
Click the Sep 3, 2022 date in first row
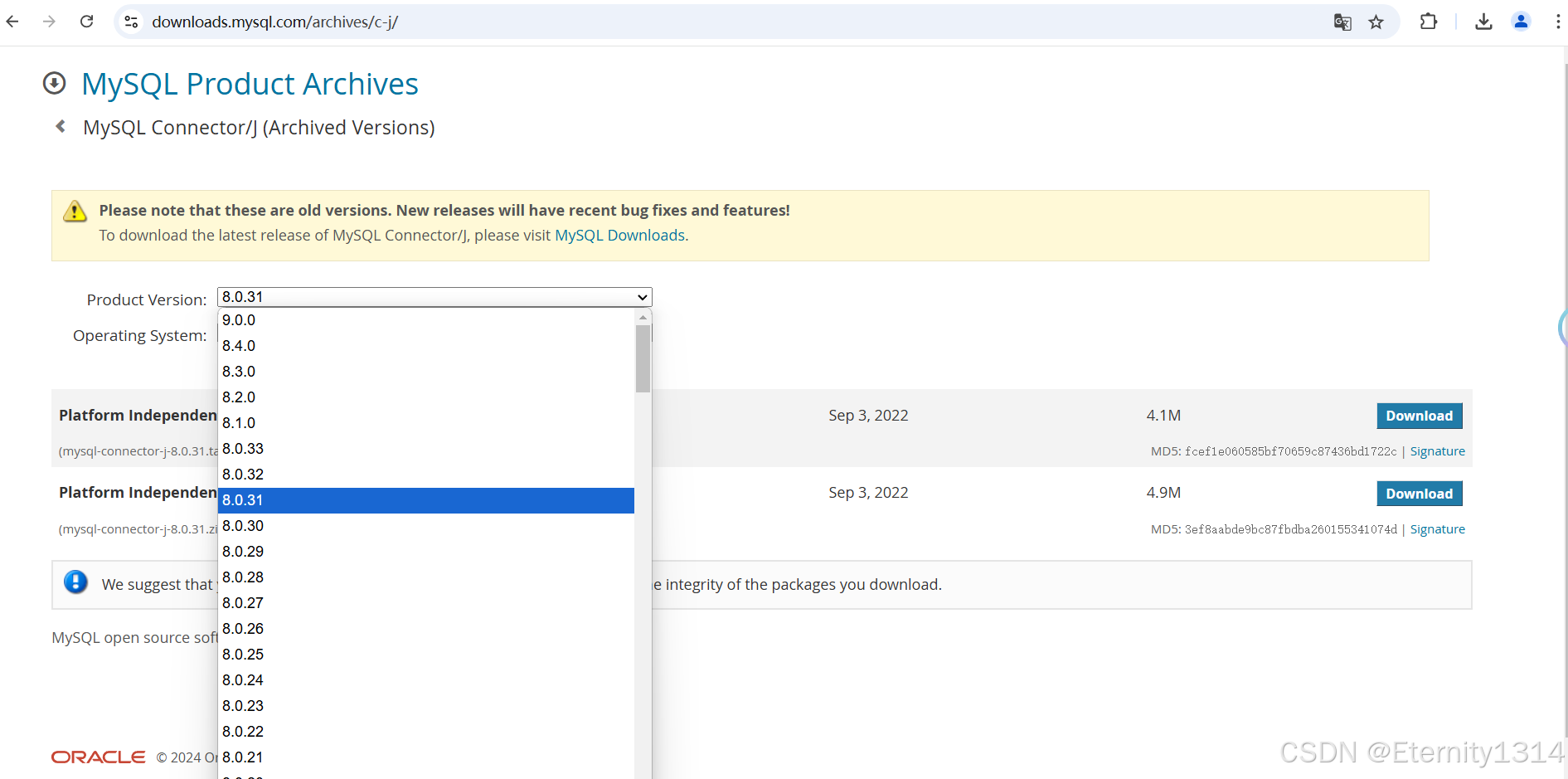tap(868, 416)
